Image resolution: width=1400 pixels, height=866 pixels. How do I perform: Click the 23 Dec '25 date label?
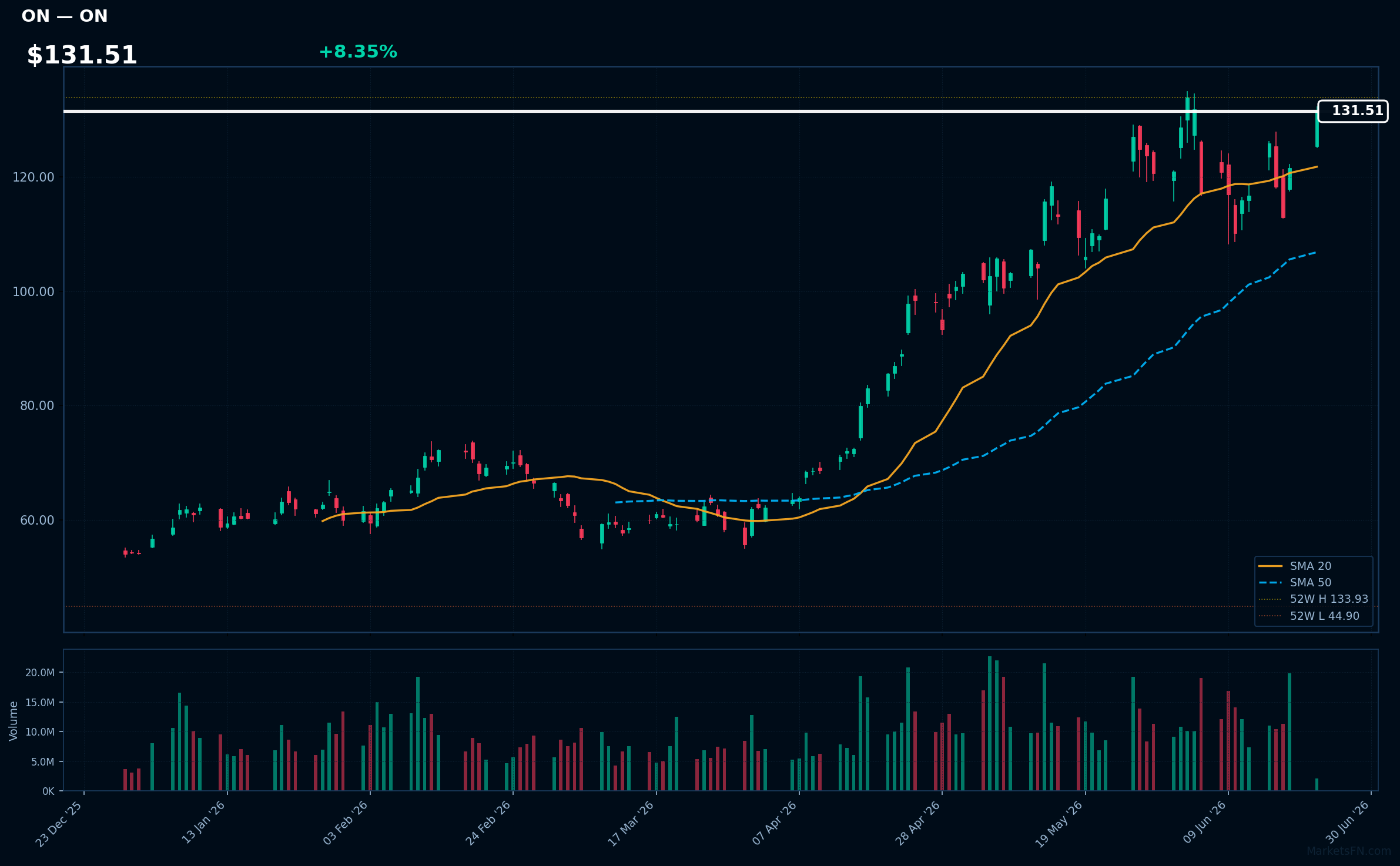pos(59,824)
